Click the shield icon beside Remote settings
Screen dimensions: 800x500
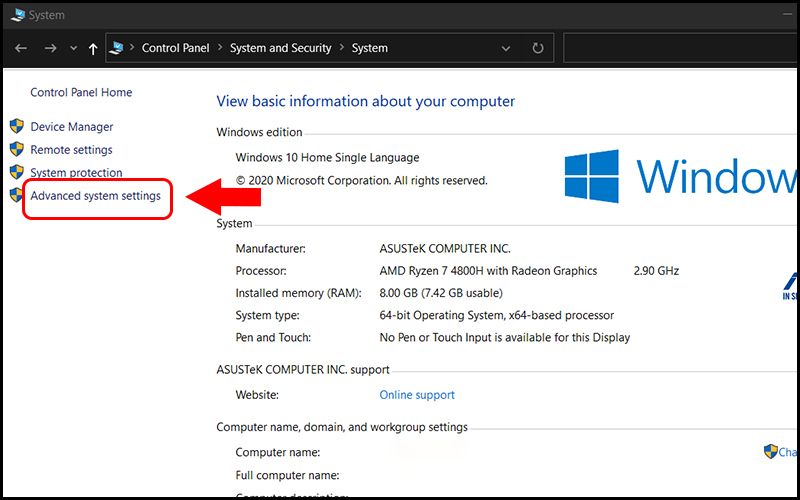click(16, 150)
